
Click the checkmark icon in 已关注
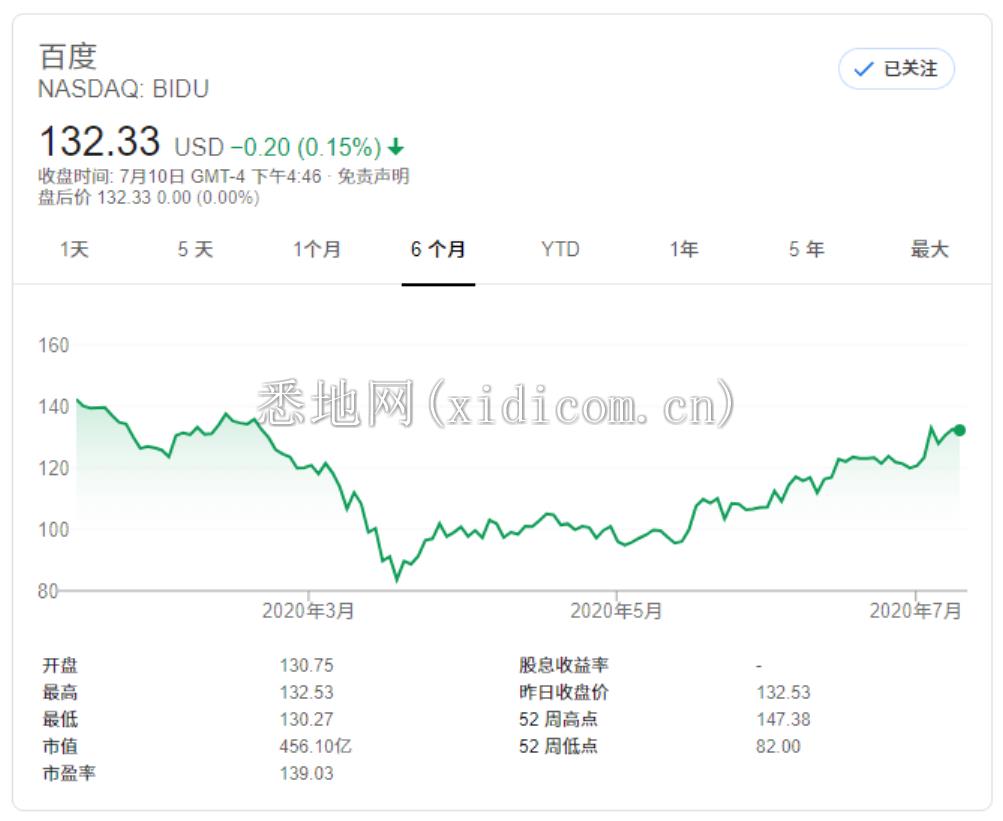tap(864, 68)
